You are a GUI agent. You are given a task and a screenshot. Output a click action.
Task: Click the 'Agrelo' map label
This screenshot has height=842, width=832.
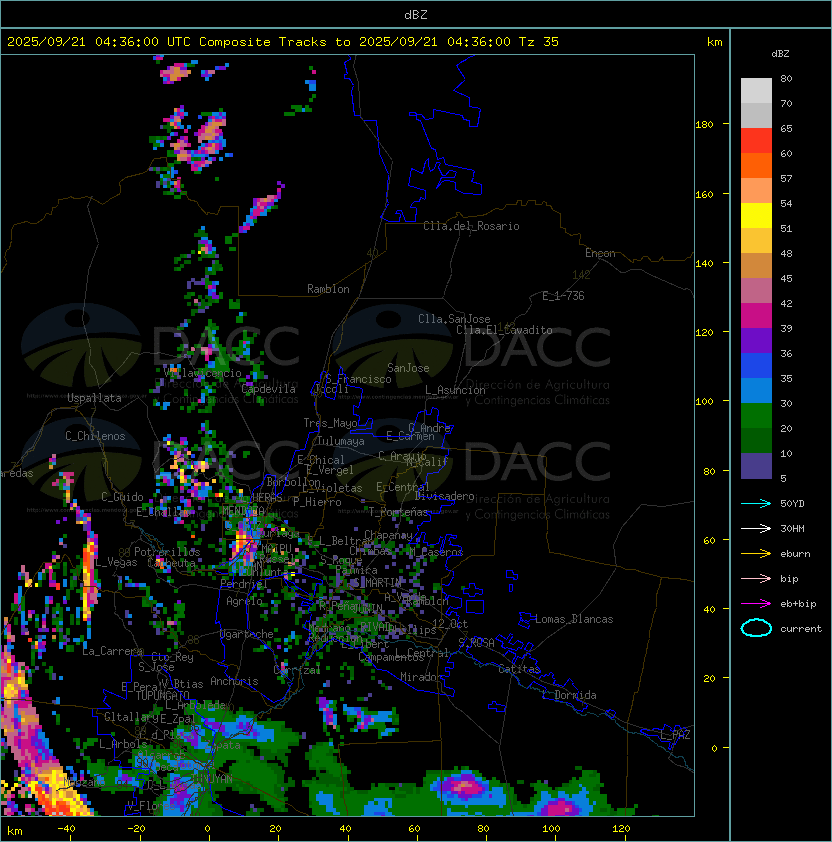[x=244, y=601]
